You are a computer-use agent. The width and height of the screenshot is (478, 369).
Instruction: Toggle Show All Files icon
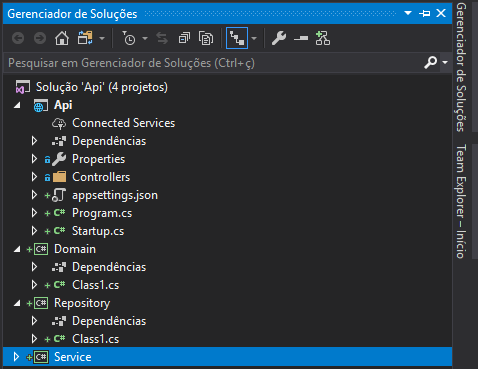(x=206, y=38)
